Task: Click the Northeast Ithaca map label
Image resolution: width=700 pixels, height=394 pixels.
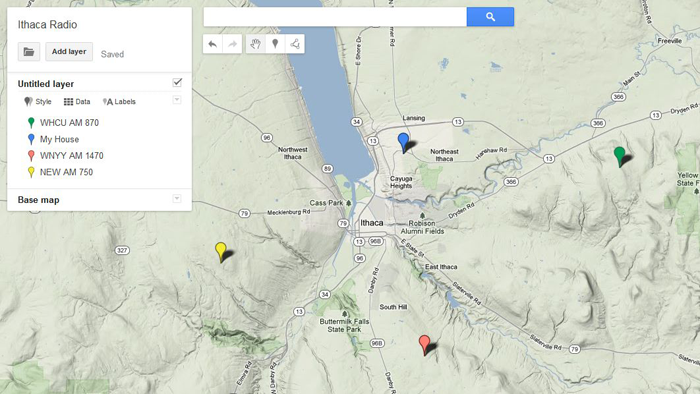Action: point(444,155)
